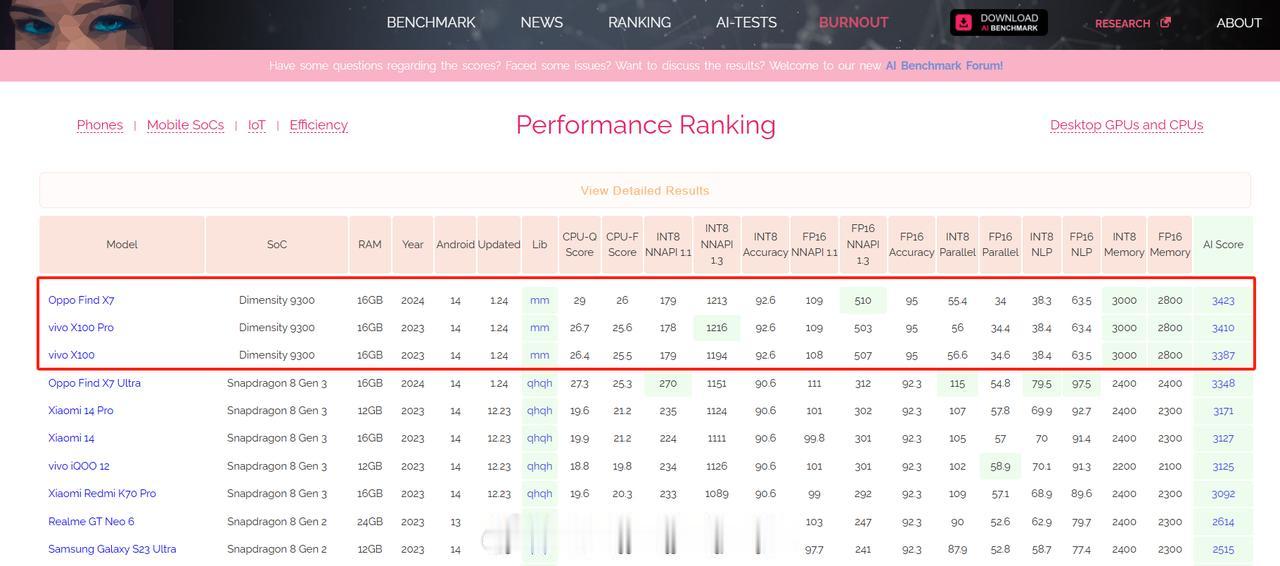Image resolution: width=1280 pixels, height=566 pixels.
Task: Sort by the Android column header
Action: click(x=455, y=244)
